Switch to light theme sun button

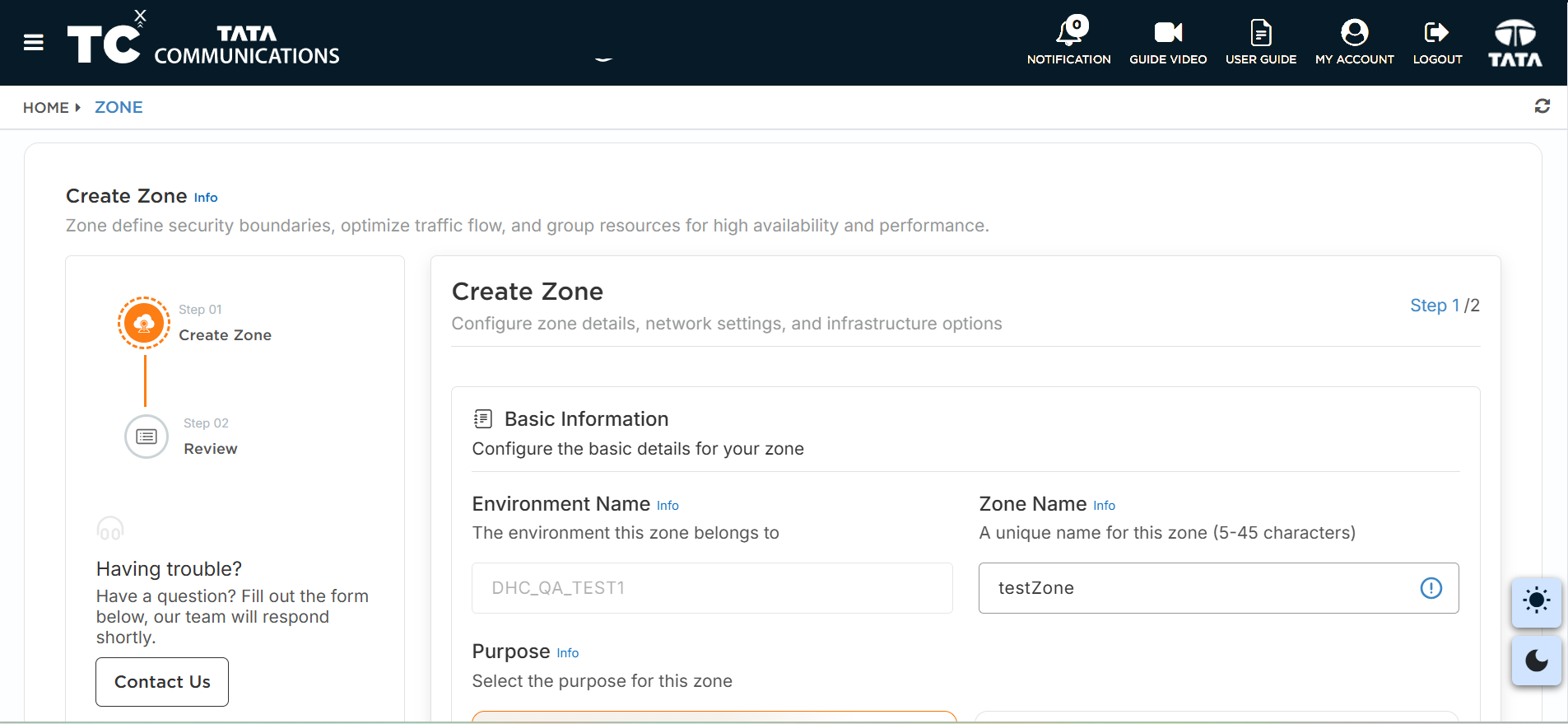(1536, 601)
